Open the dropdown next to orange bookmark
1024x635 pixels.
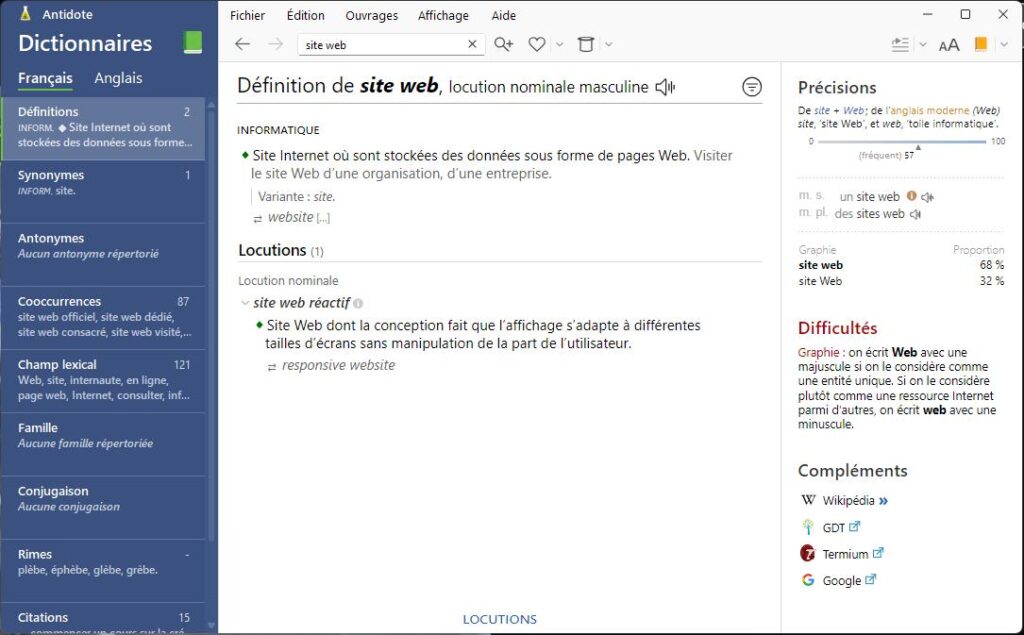1004,44
